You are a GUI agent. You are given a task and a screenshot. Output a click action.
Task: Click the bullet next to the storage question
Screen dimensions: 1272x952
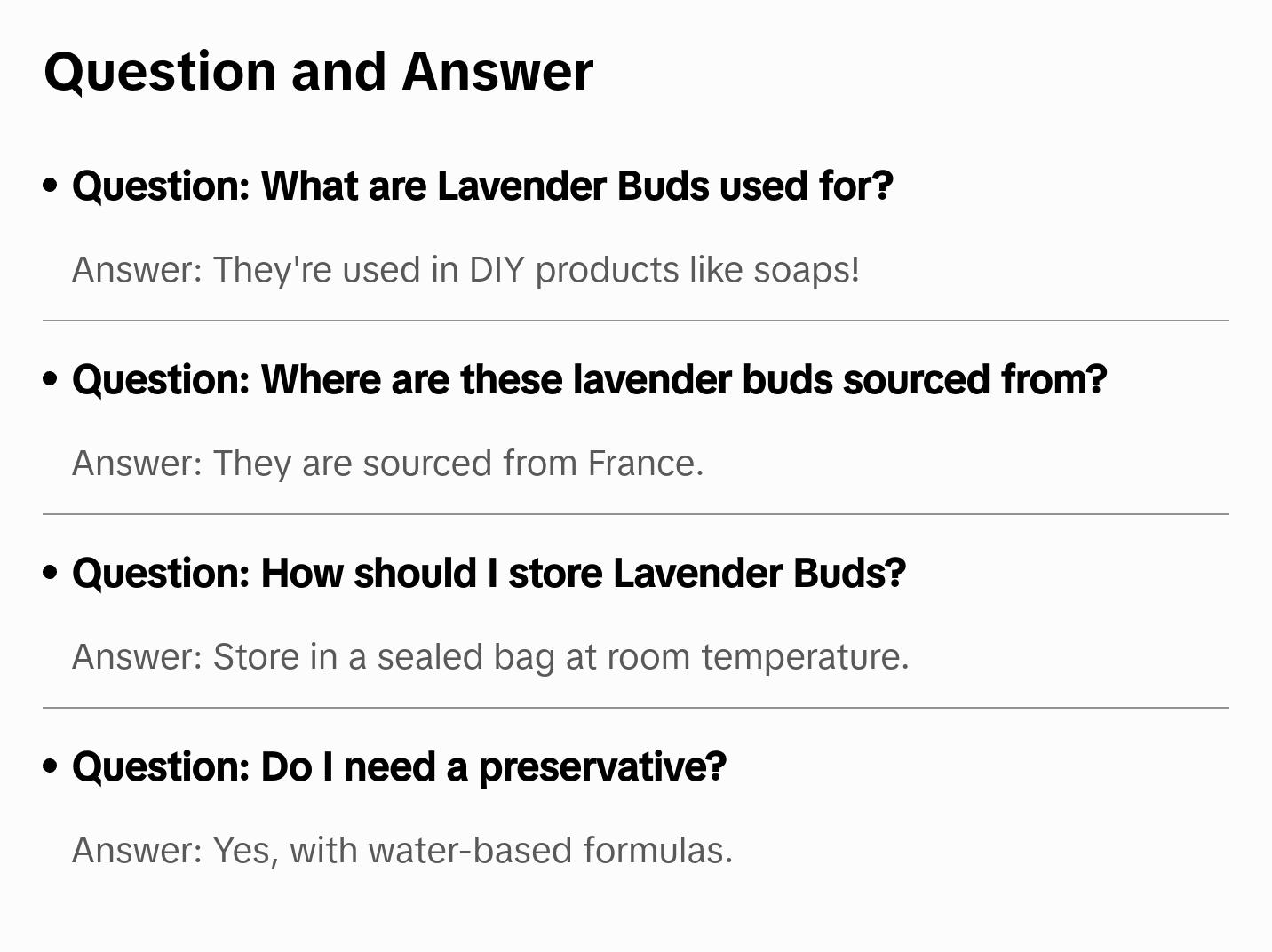51,573
